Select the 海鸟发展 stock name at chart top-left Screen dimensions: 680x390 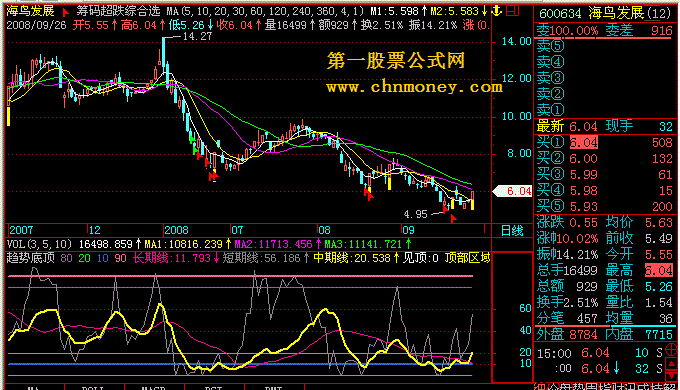(30, 11)
